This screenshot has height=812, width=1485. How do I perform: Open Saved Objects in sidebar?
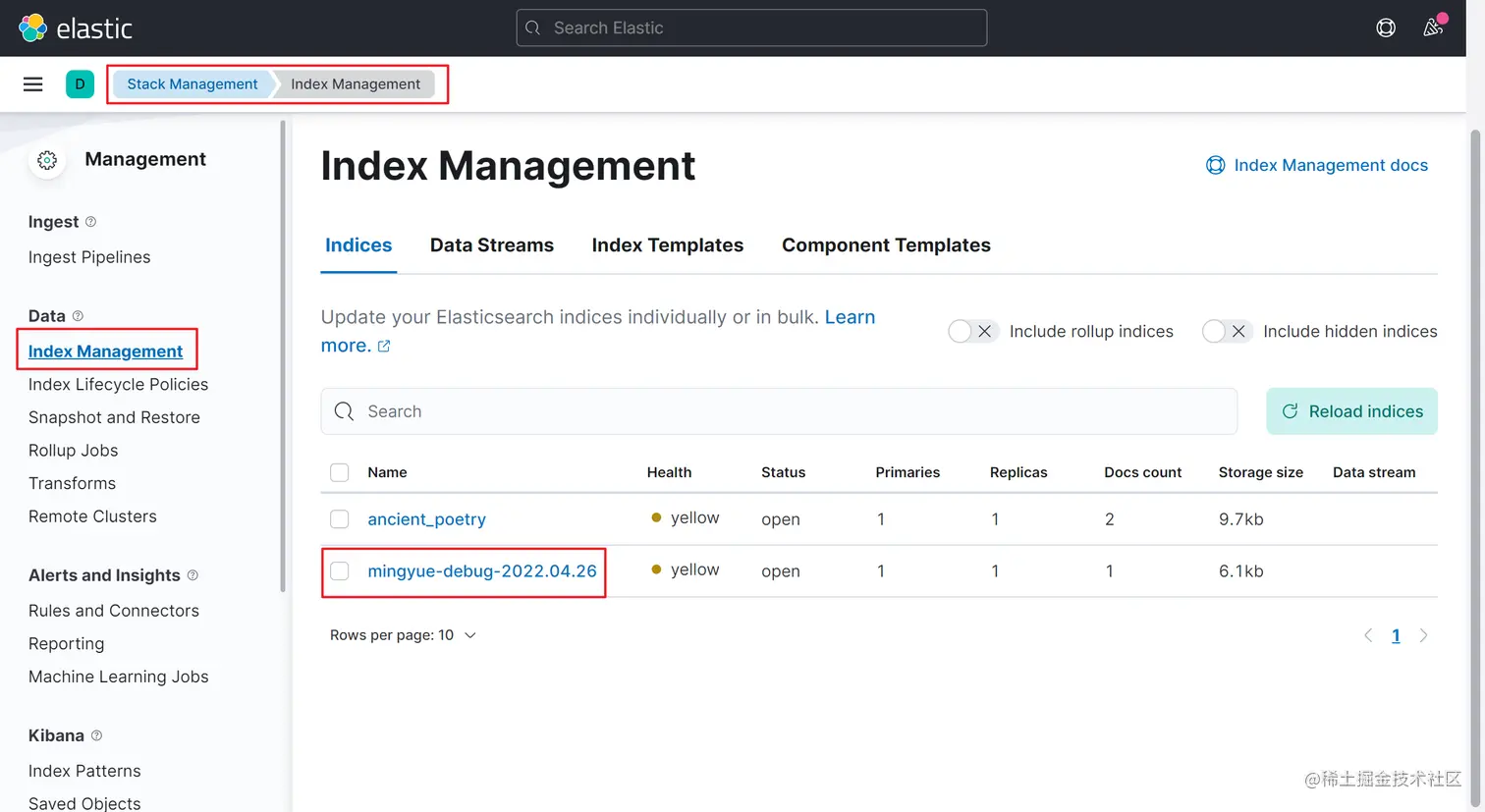pyautogui.click(x=84, y=803)
